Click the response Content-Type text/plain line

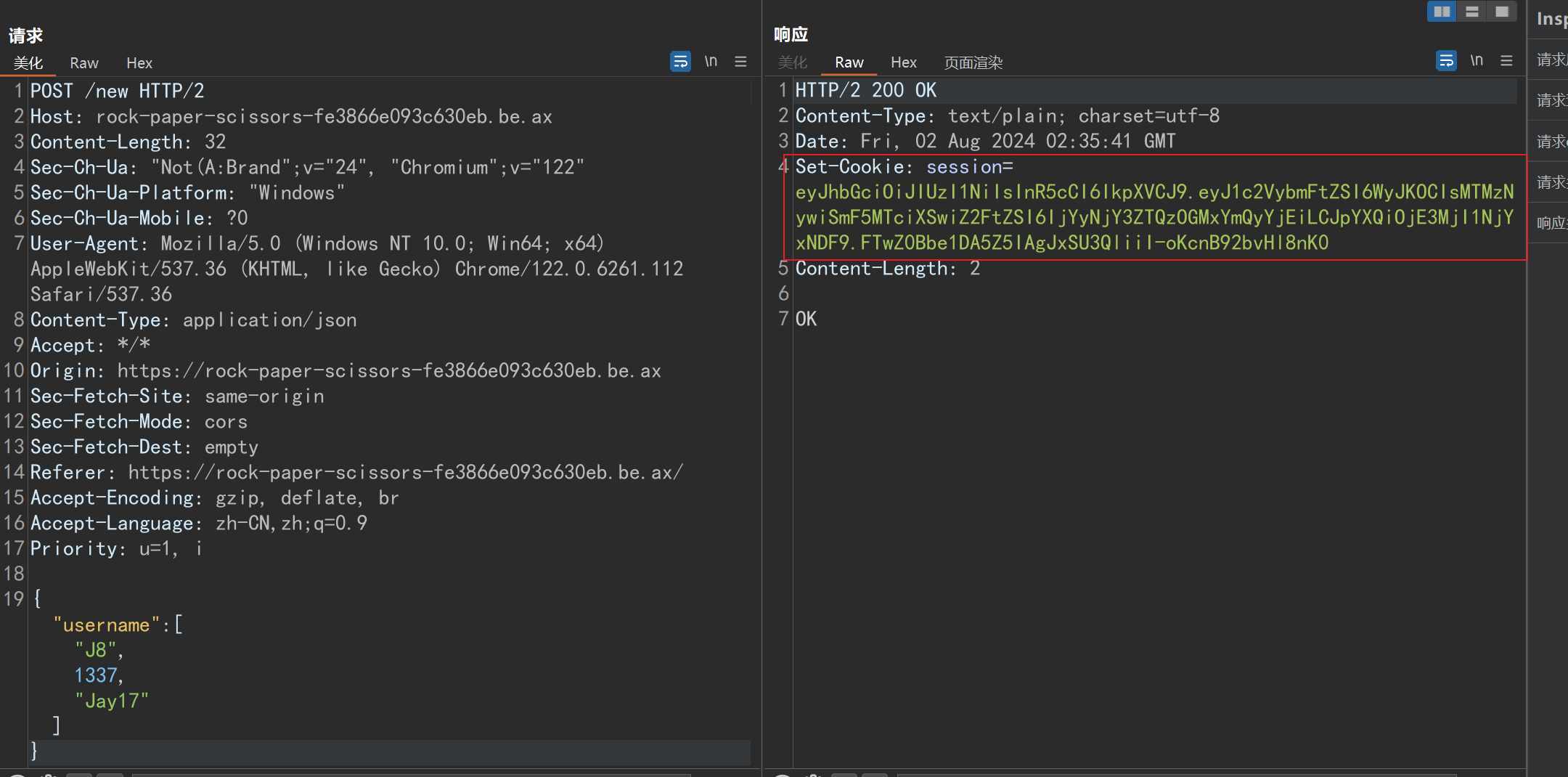pos(1008,115)
